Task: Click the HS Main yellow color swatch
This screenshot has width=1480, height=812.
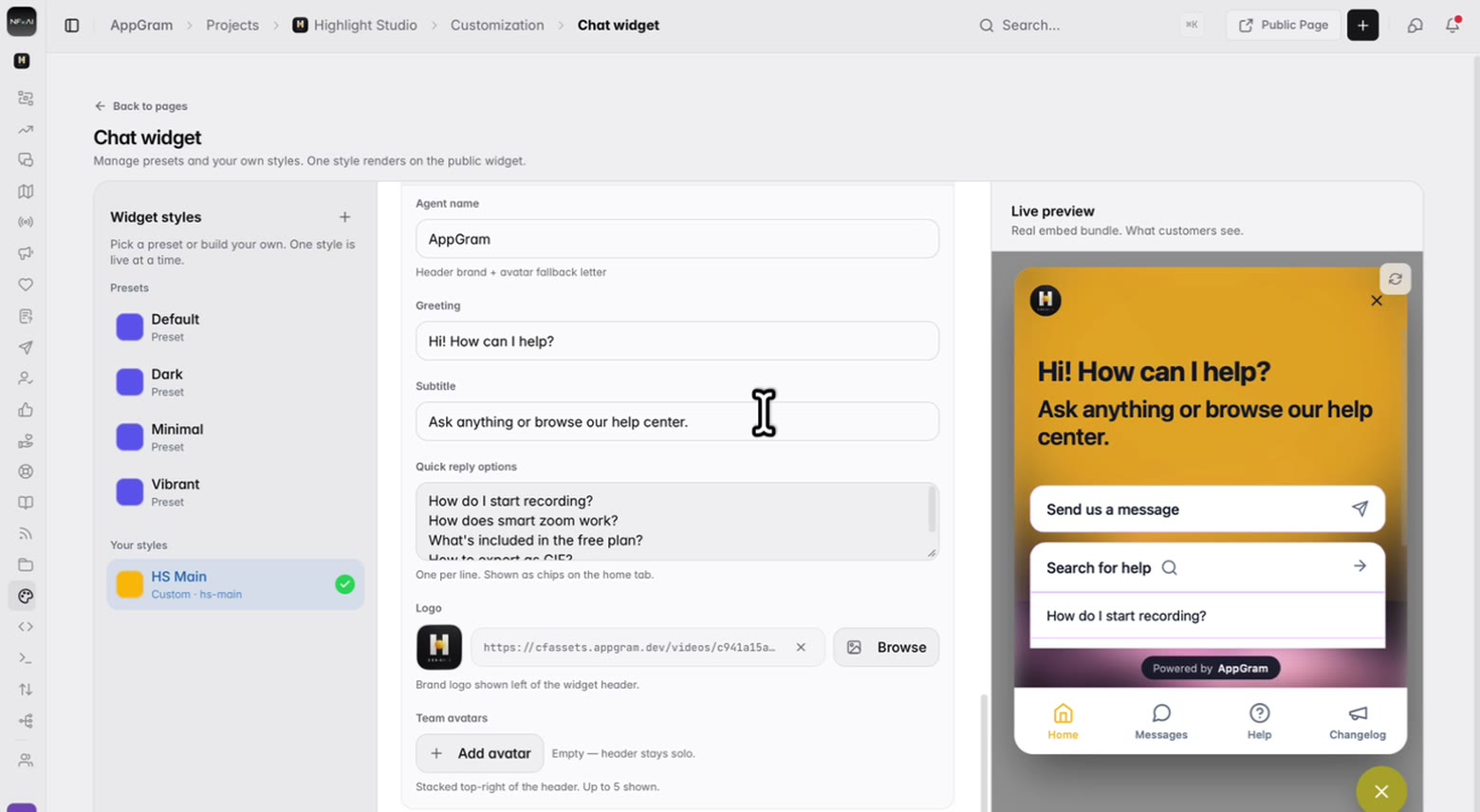Action: (130, 584)
